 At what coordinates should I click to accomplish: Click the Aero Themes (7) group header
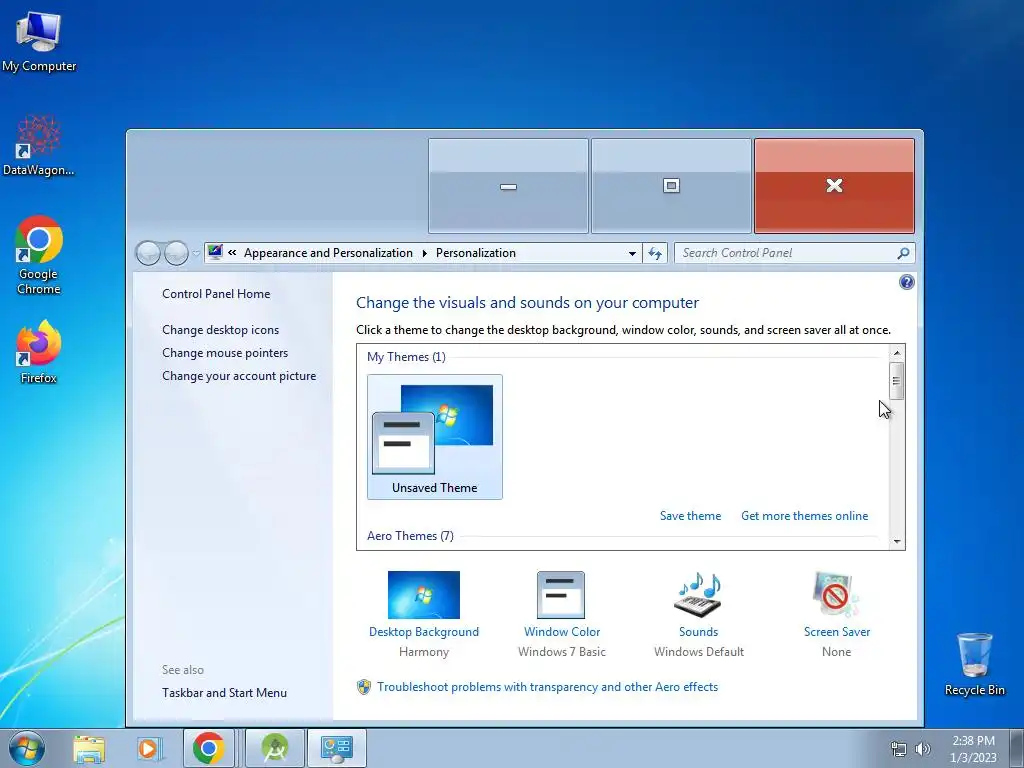tap(410, 536)
